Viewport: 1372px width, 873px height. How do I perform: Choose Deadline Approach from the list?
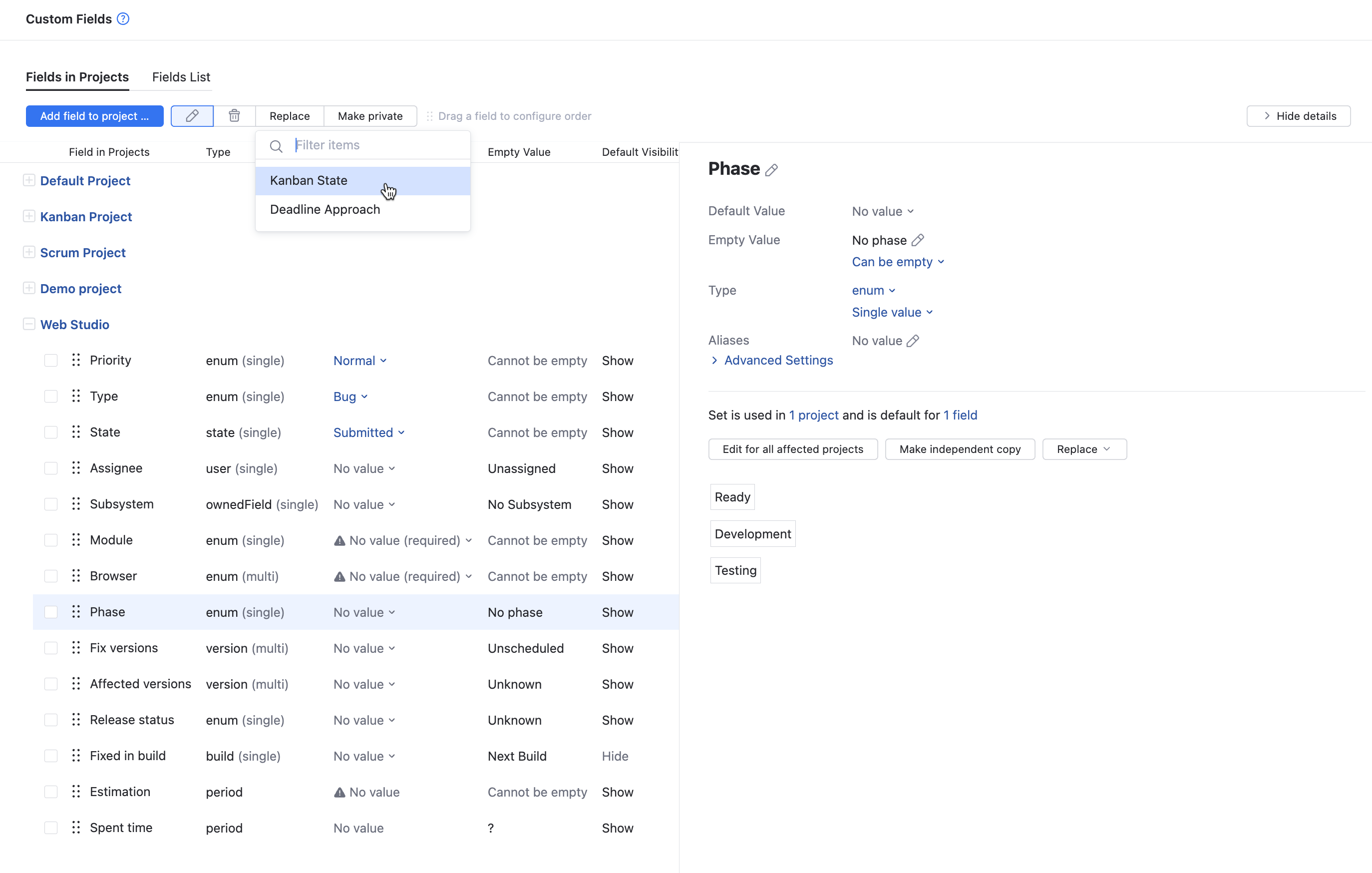[x=325, y=209]
